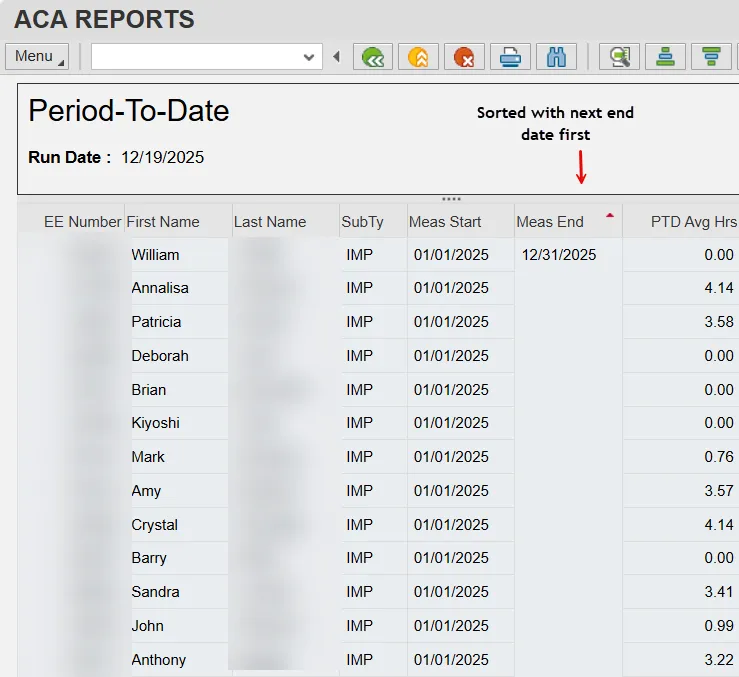Click the Sort Descending toolbar icon
This screenshot has height=677, width=739.
[711, 57]
